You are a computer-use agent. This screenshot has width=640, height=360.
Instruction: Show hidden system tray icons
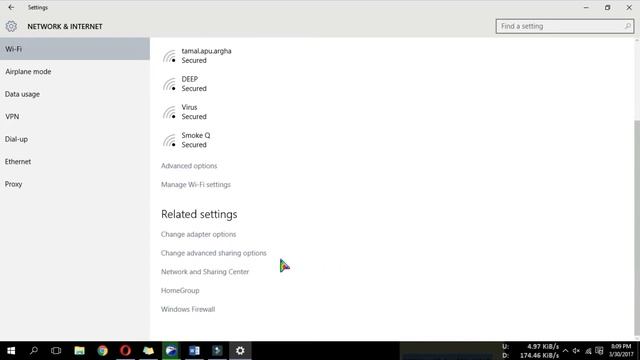(565, 351)
